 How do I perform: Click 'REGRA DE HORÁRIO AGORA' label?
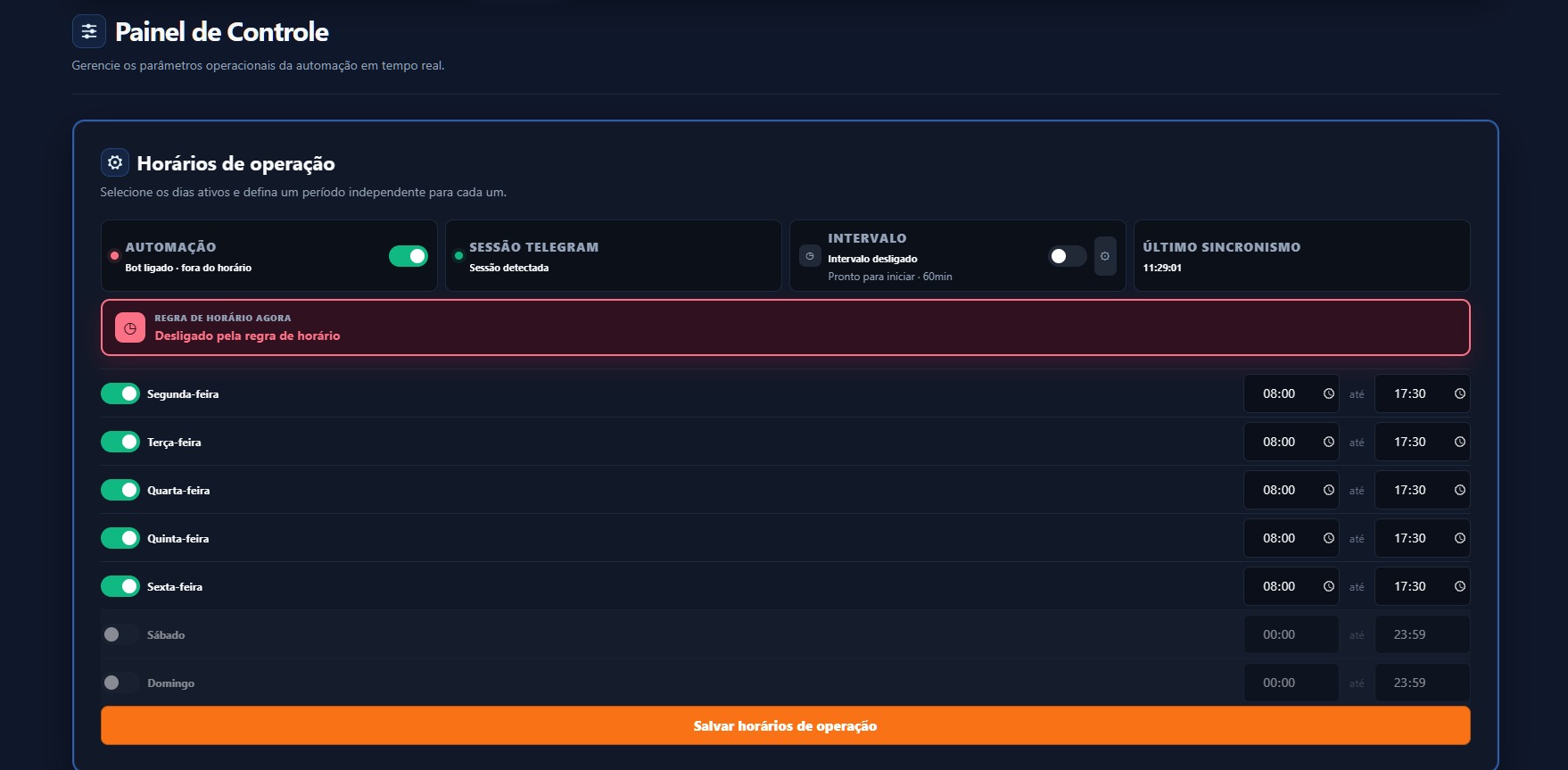coord(223,318)
